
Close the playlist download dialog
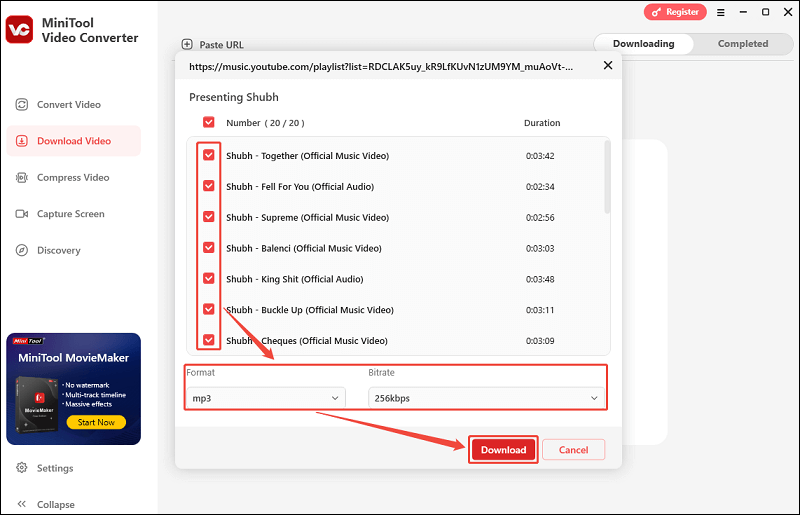608,65
